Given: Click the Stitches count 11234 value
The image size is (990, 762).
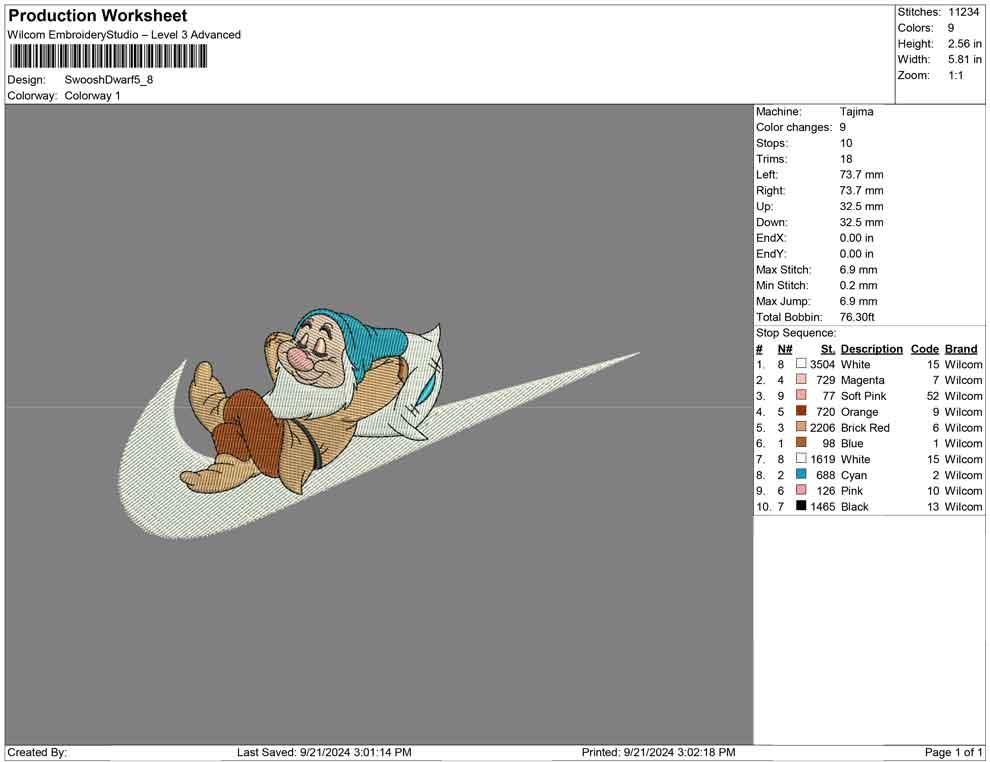Looking at the screenshot, I should (964, 12).
